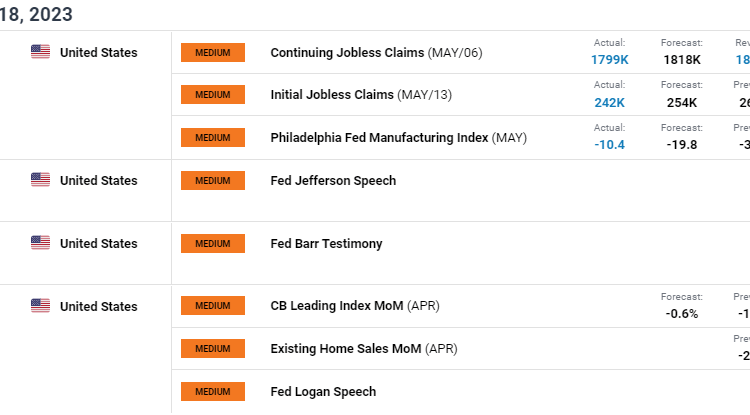The image size is (750, 415).
Task: Open the Fed Jefferson Speech entry
Action: click(333, 180)
